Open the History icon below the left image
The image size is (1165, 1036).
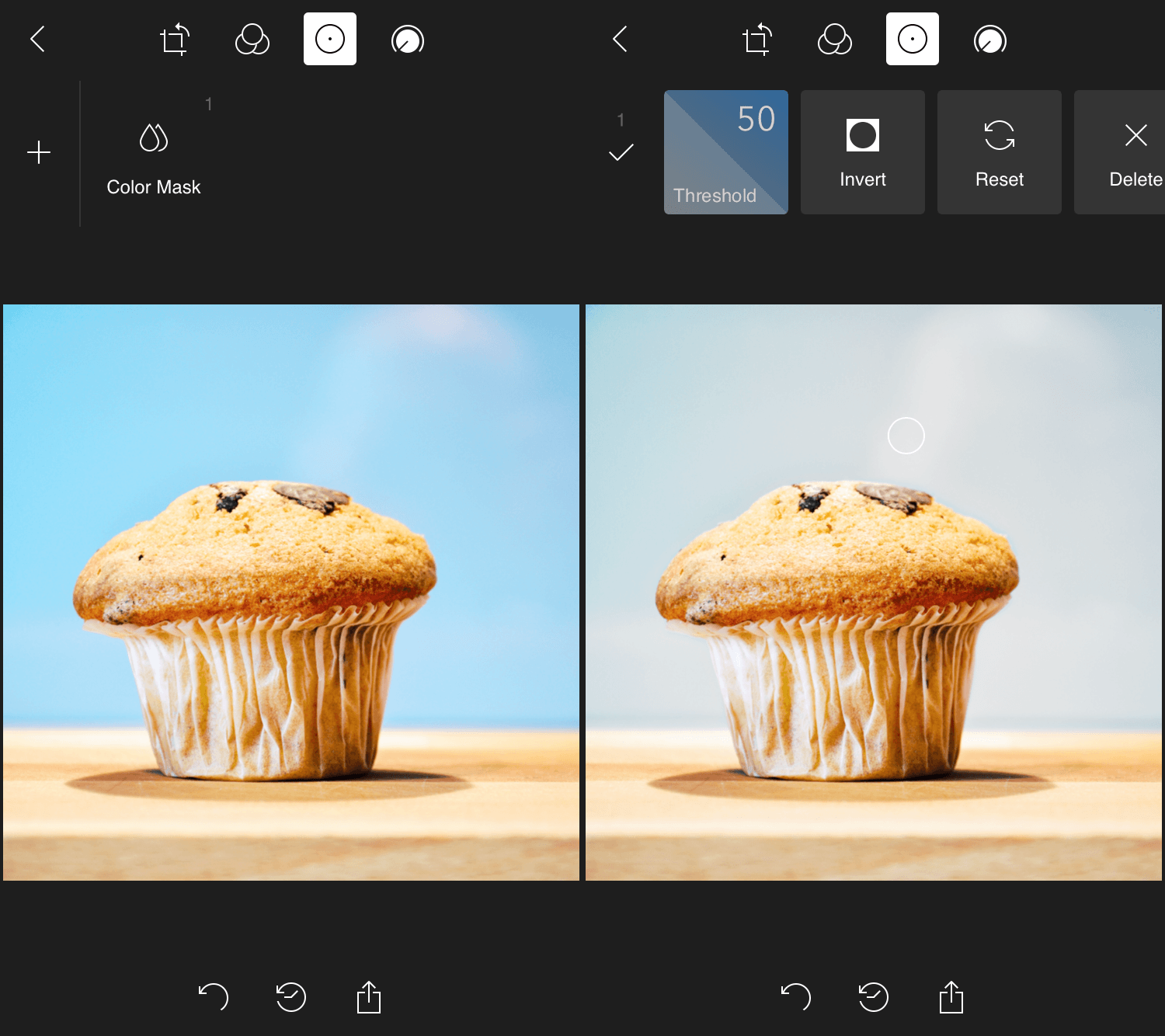290,999
